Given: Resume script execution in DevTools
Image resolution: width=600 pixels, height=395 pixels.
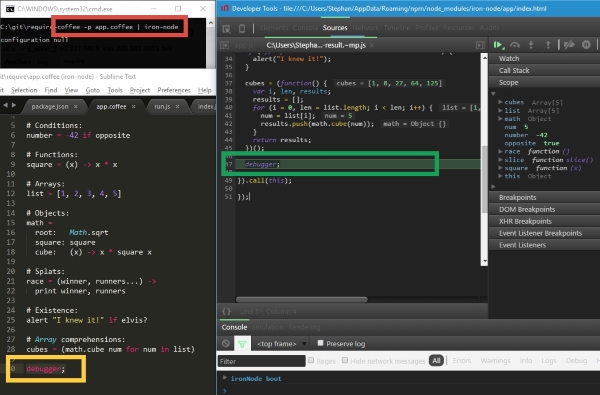Looking at the screenshot, I should pyautogui.click(x=498, y=45).
